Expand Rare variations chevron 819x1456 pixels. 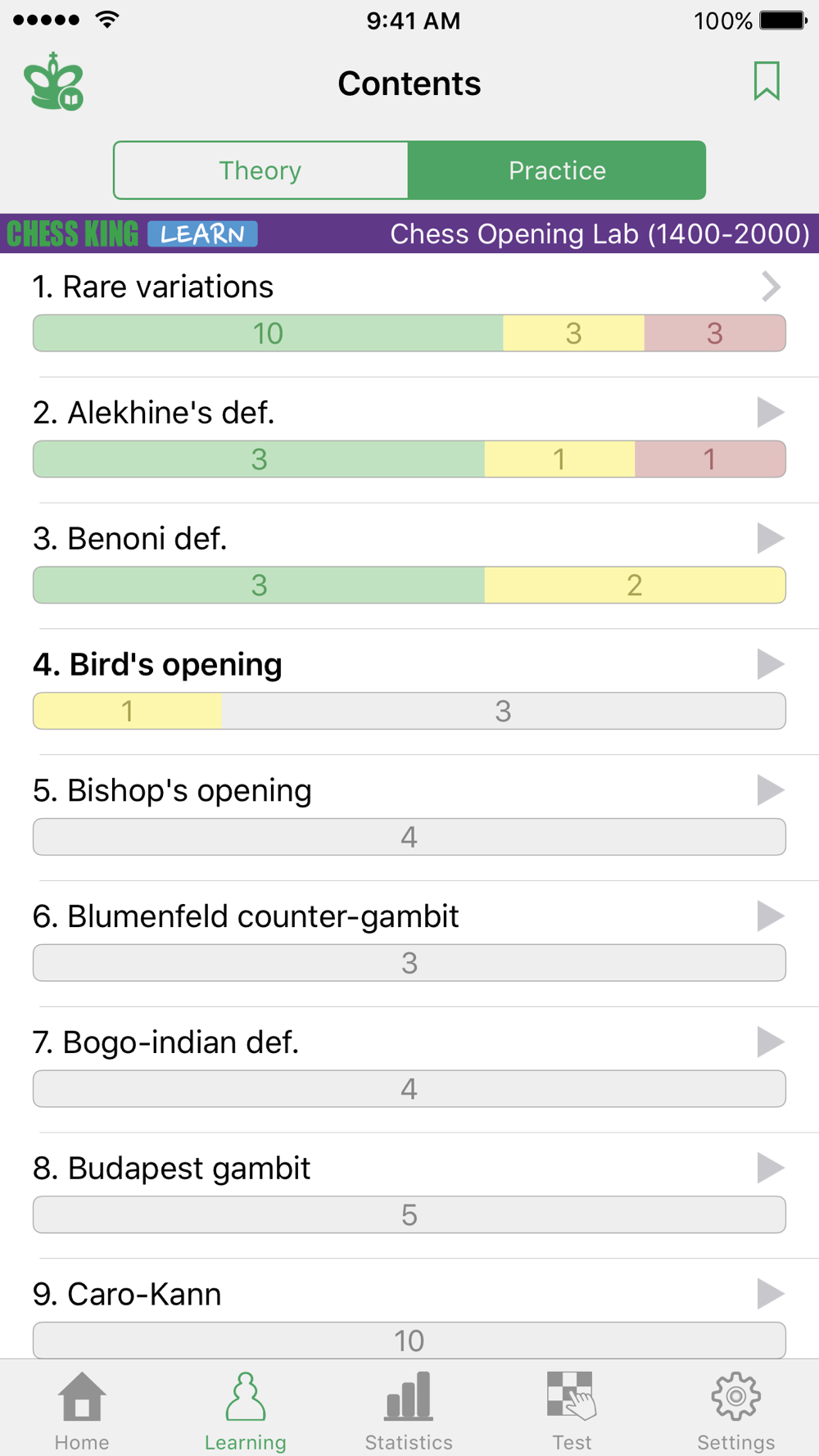click(x=770, y=287)
